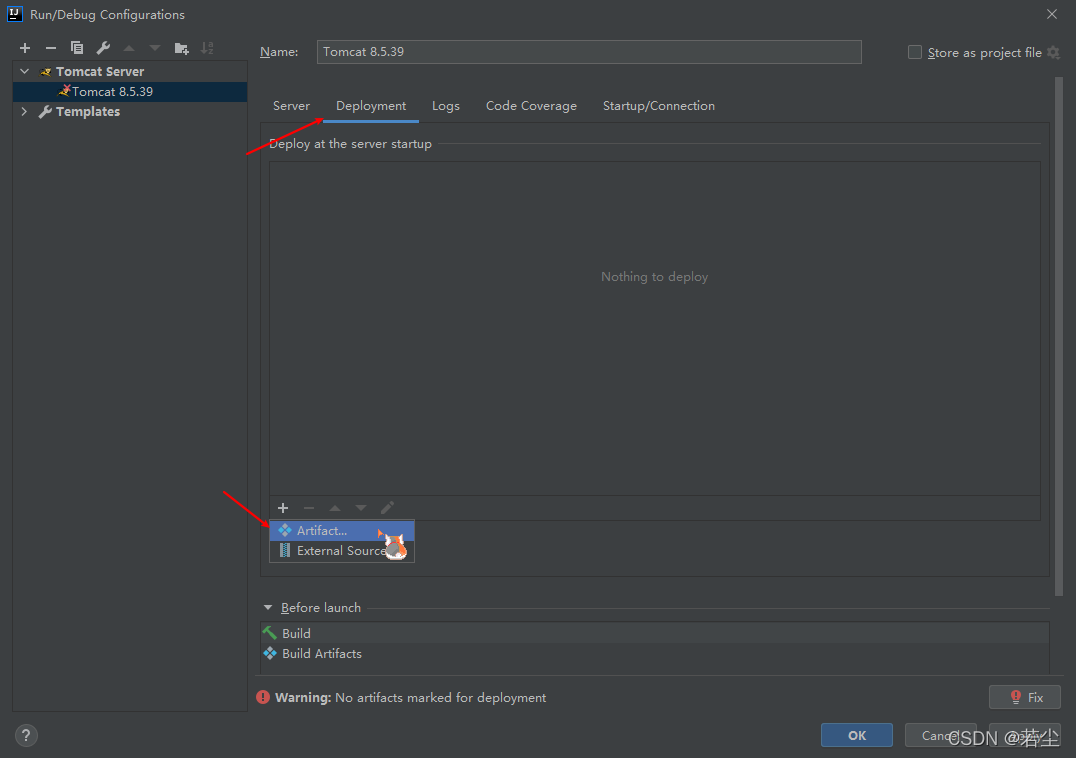Add deployment item with plus button
Viewport: 1076px width, 758px height.
point(283,508)
